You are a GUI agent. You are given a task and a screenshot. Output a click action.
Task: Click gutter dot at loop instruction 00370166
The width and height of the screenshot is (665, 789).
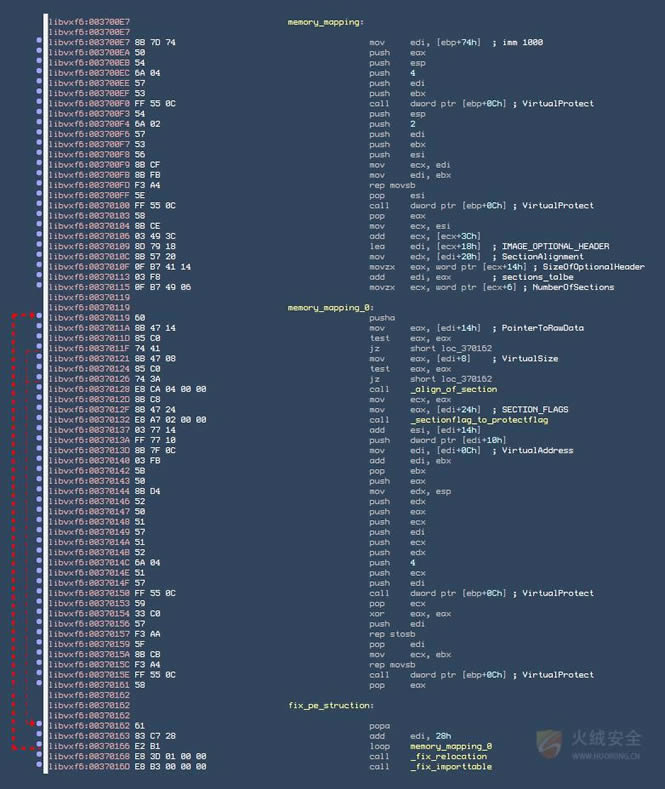coord(38,746)
